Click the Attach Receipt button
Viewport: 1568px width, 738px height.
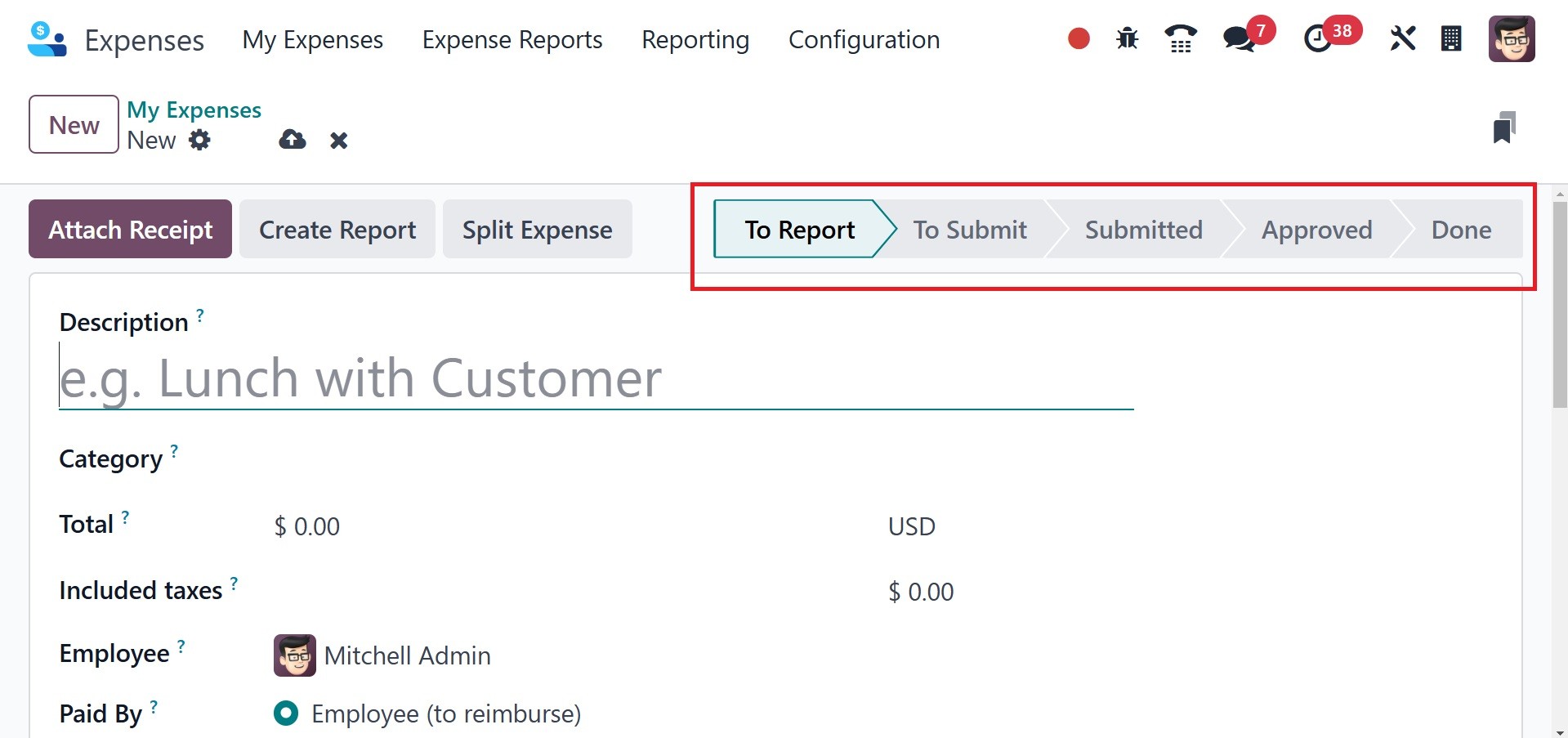coord(130,230)
